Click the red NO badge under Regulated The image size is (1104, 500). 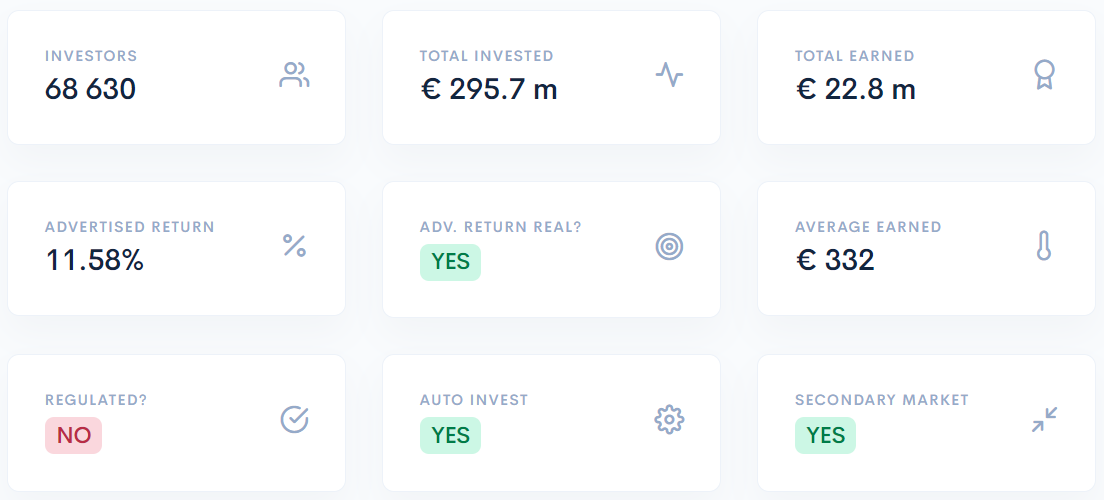[x=74, y=435]
